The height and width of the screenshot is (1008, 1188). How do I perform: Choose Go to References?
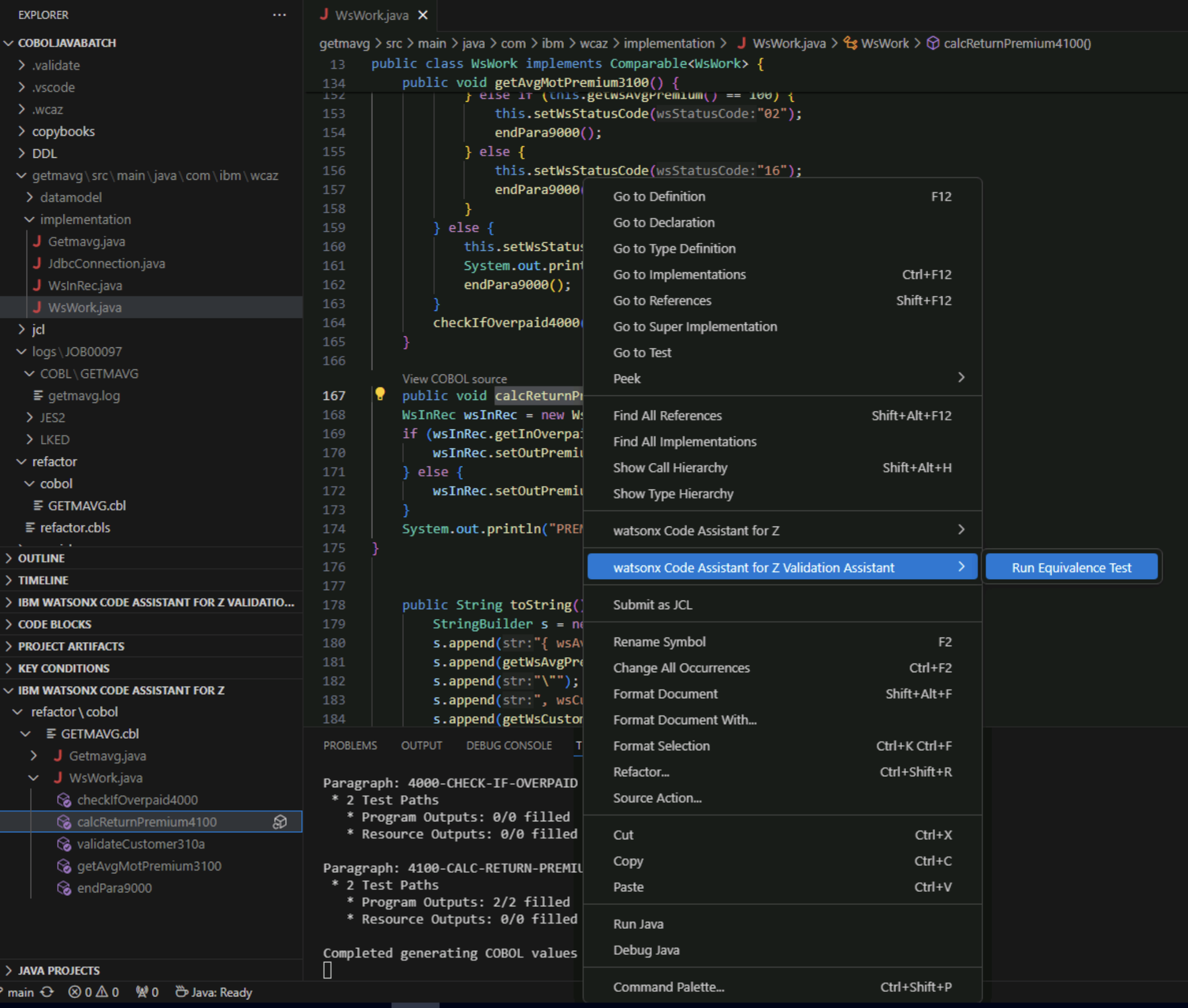(x=782, y=301)
